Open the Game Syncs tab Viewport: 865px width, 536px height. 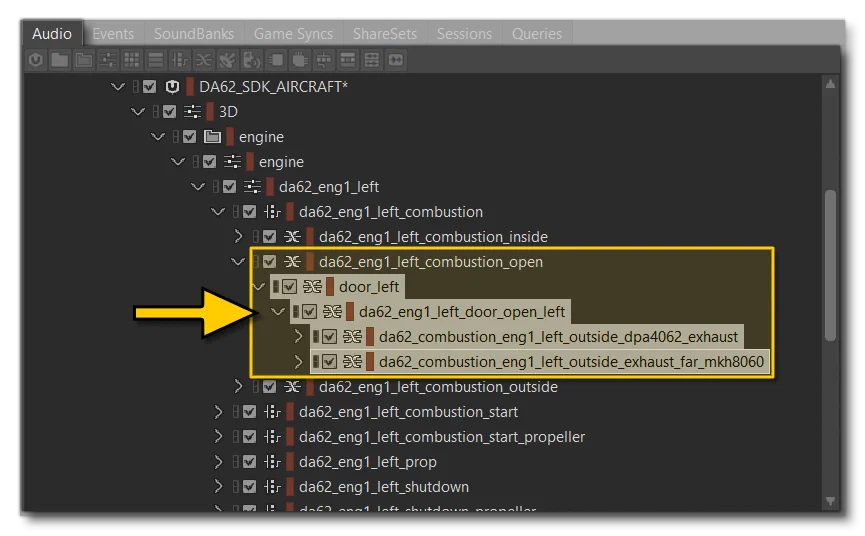(x=293, y=34)
